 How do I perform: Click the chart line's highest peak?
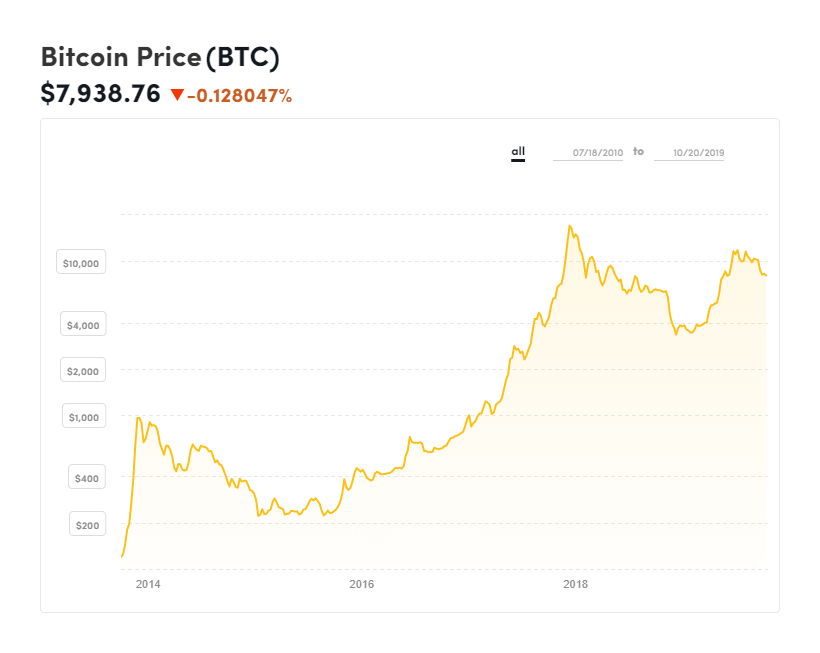[569, 226]
